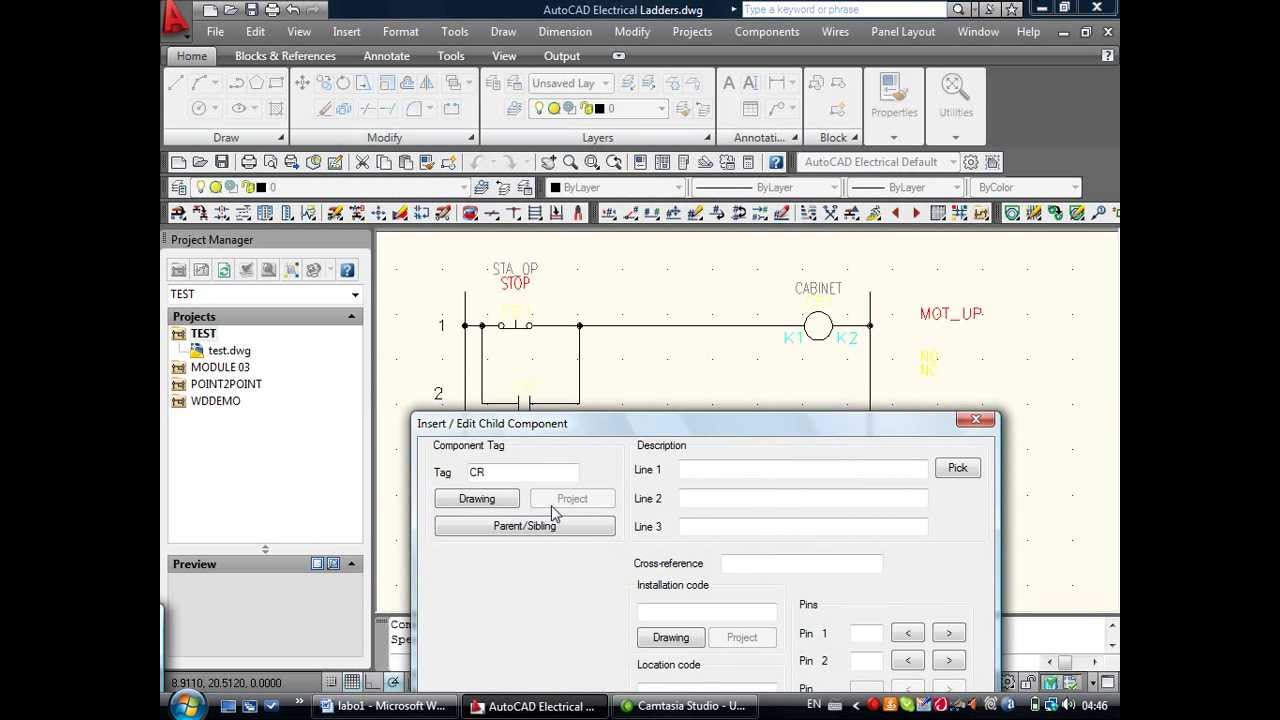Viewport: 1280px width, 720px height.
Task: Click the Parent/Sibling button
Action: [x=525, y=526]
